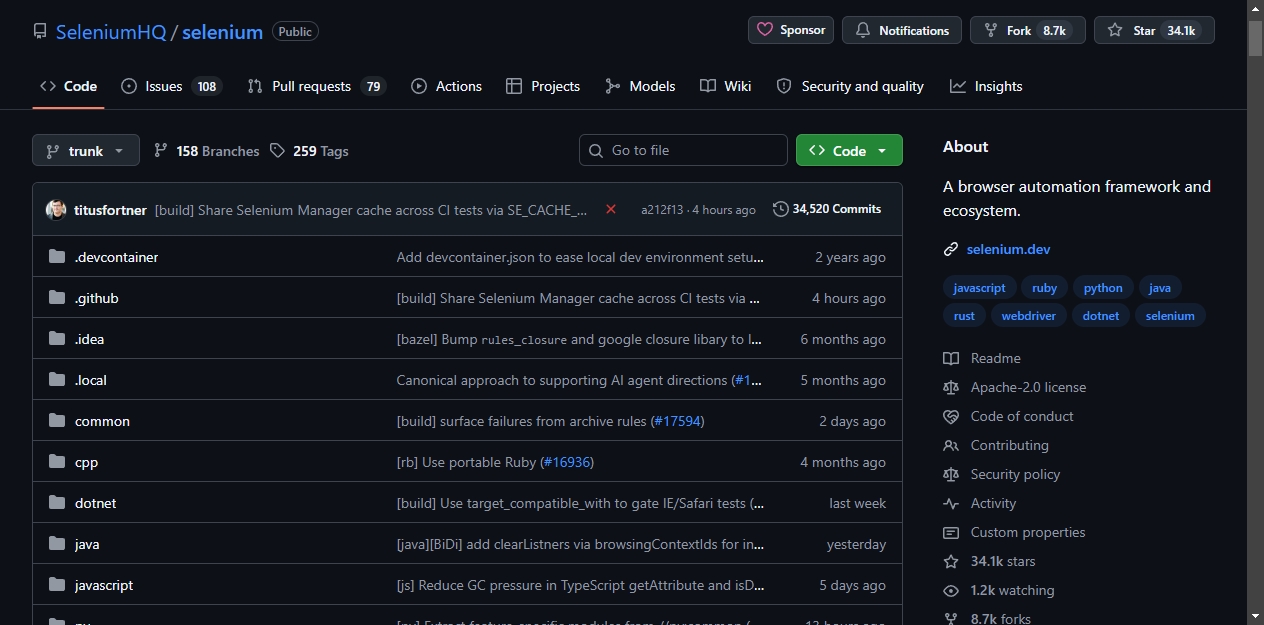Switch to the Issues tab

point(171,86)
